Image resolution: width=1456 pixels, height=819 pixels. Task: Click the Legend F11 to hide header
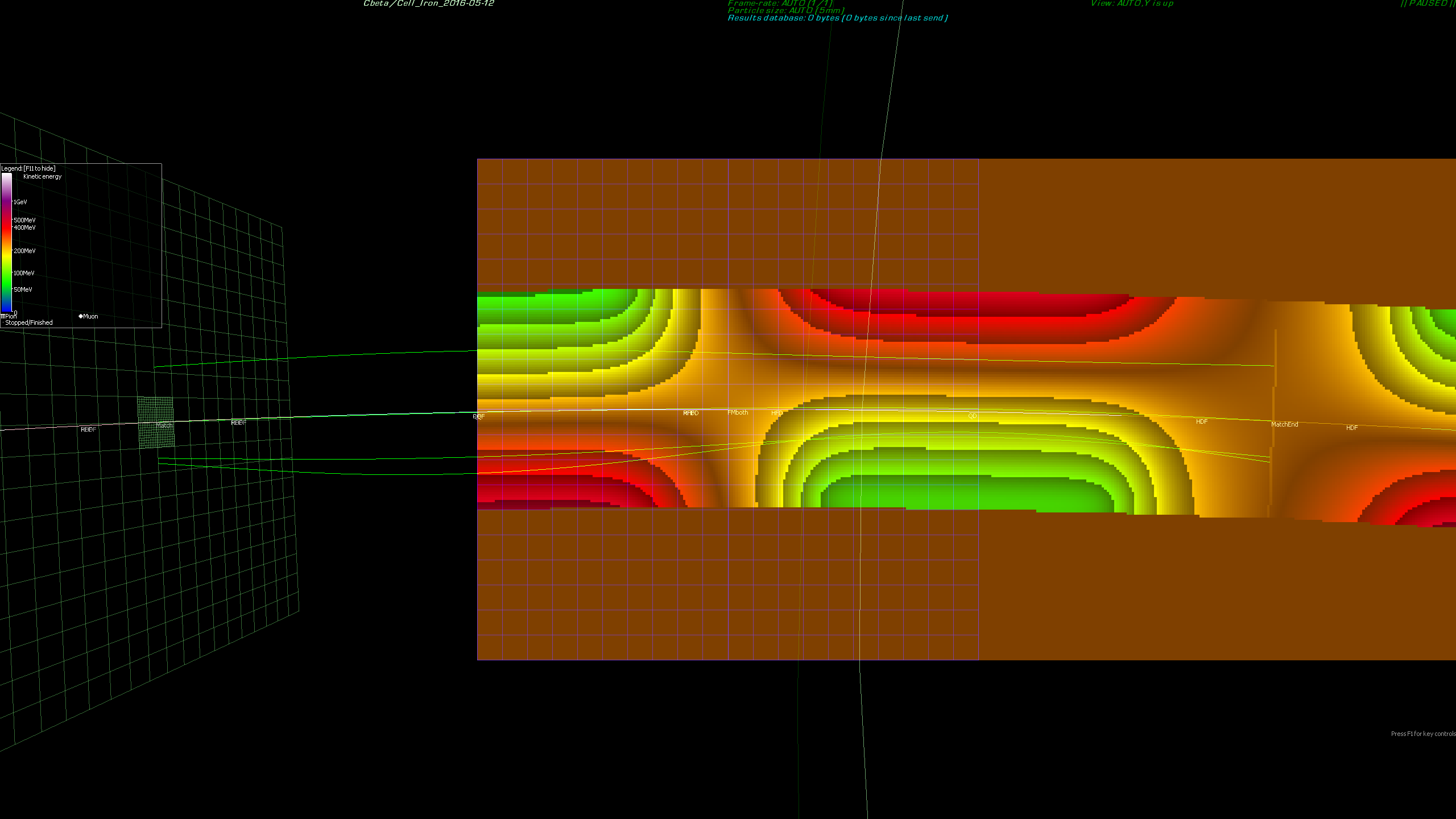point(28,168)
